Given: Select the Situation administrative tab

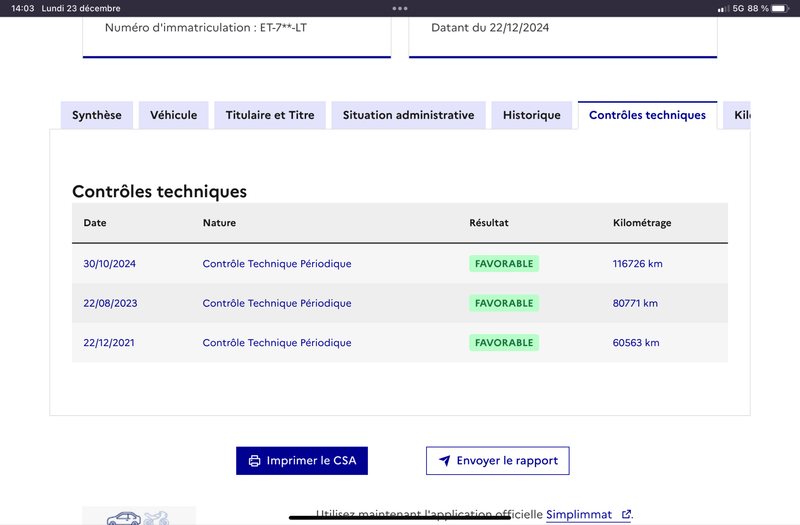Looking at the screenshot, I should coord(409,115).
